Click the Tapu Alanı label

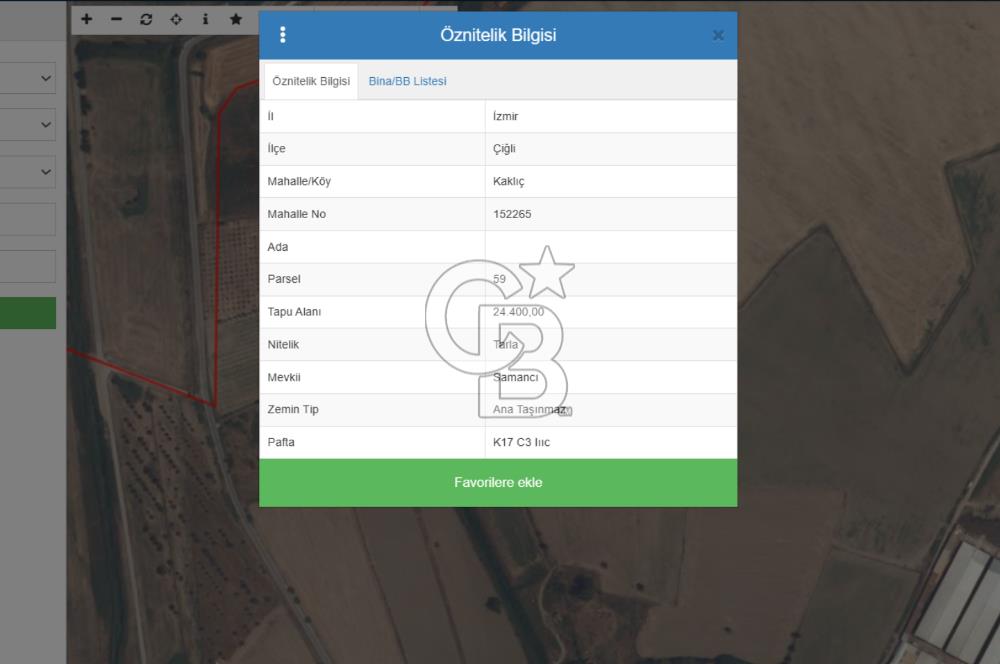294,312
